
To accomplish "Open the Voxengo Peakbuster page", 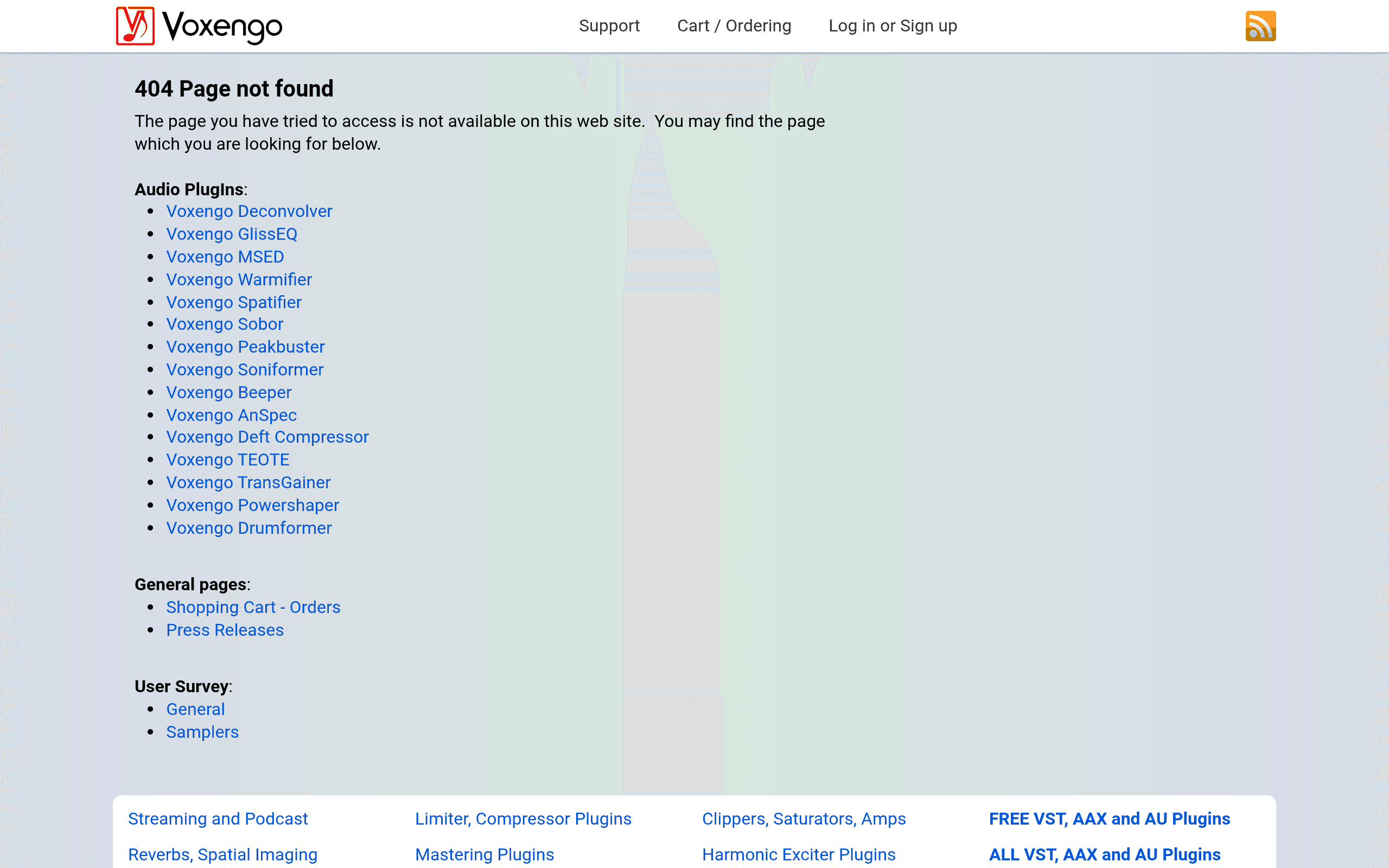I will [246, 347].
